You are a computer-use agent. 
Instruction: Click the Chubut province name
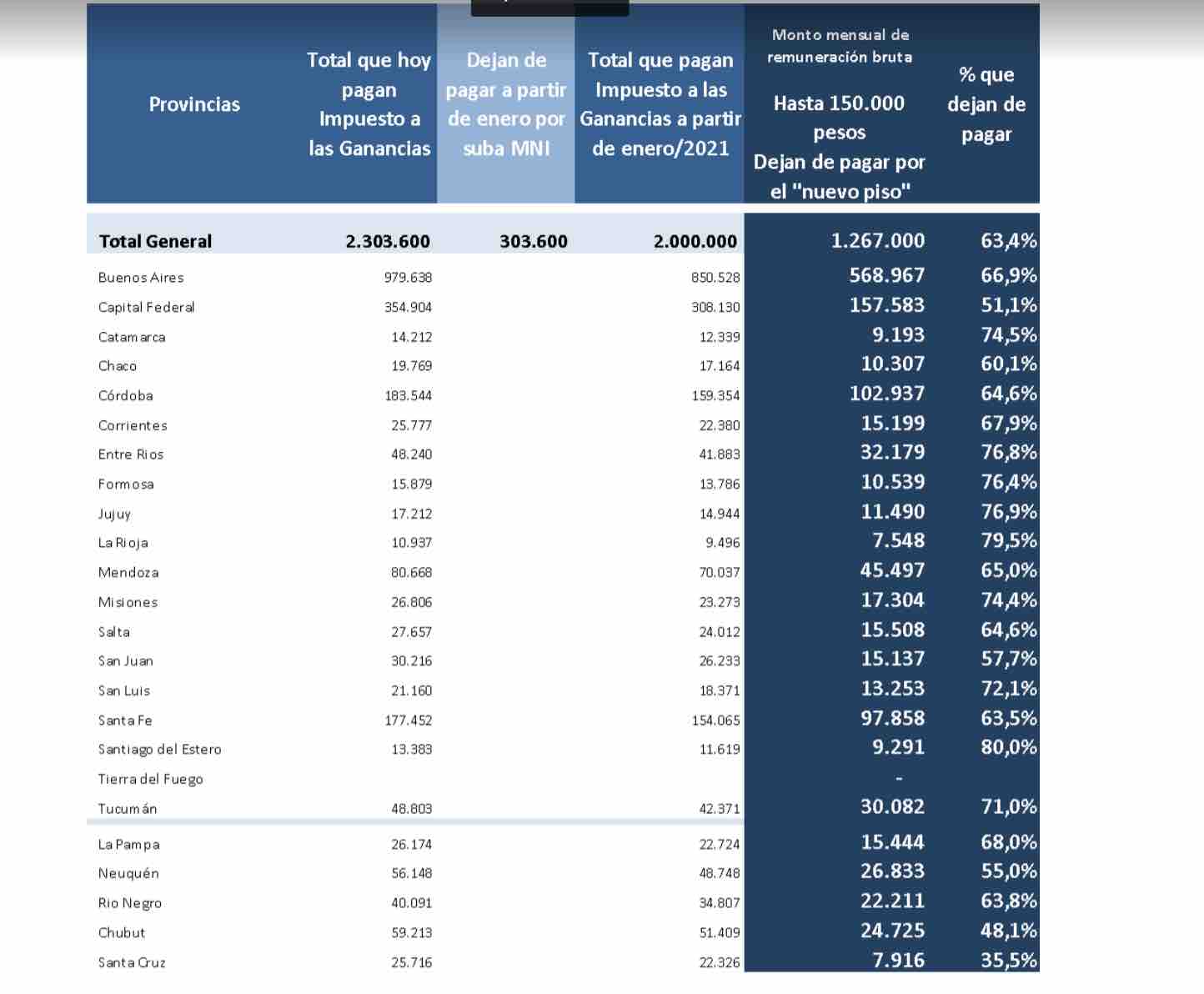pos(122,933)
